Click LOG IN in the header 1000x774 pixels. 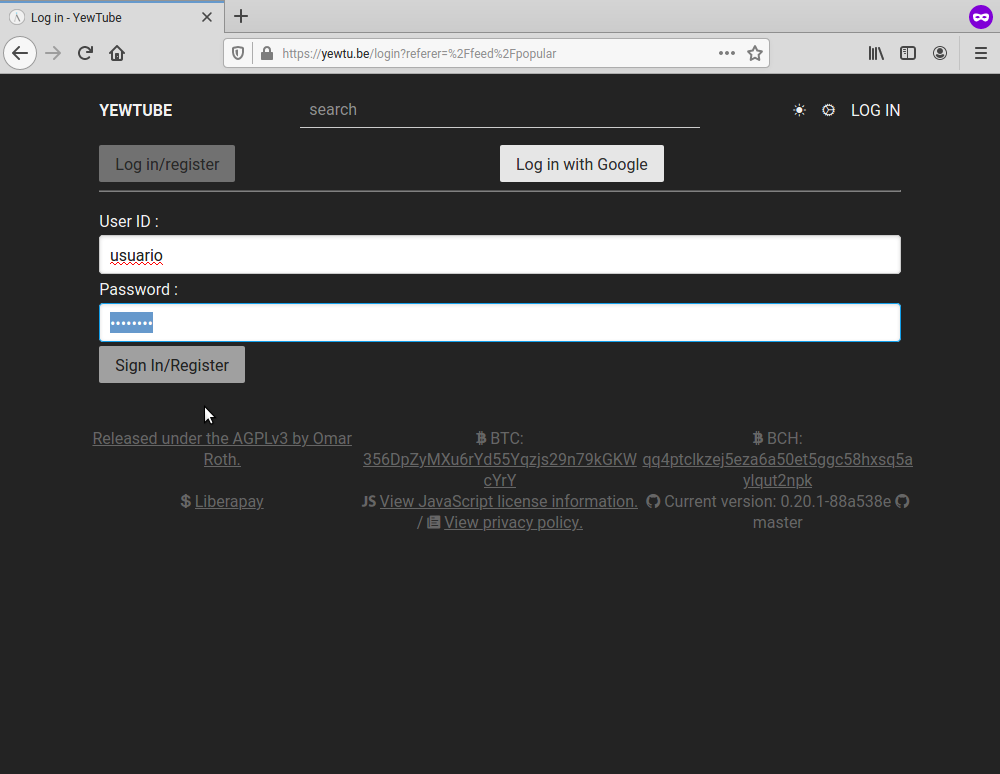(876, 110)
